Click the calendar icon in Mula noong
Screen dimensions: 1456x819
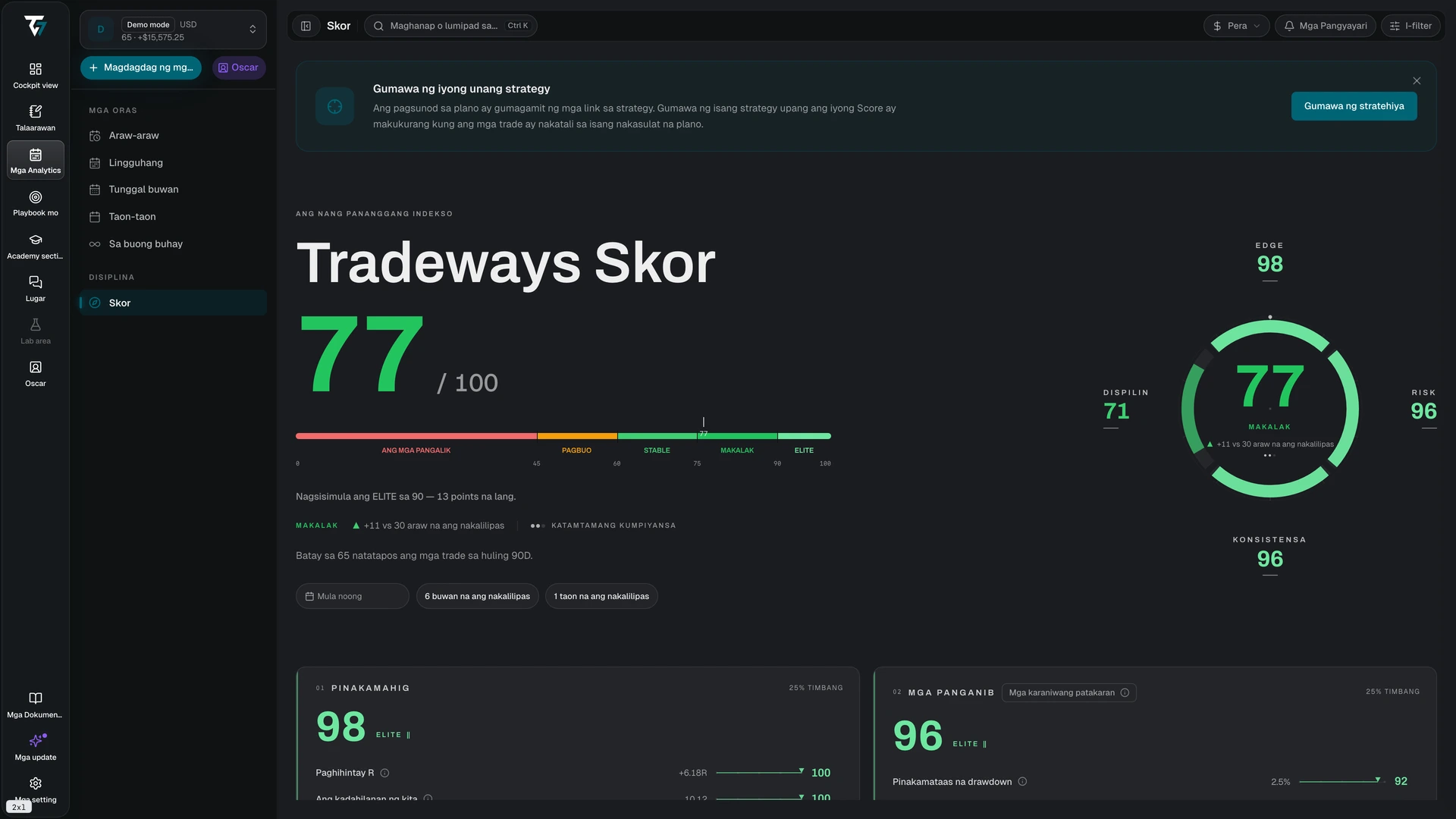pos(309,596)
